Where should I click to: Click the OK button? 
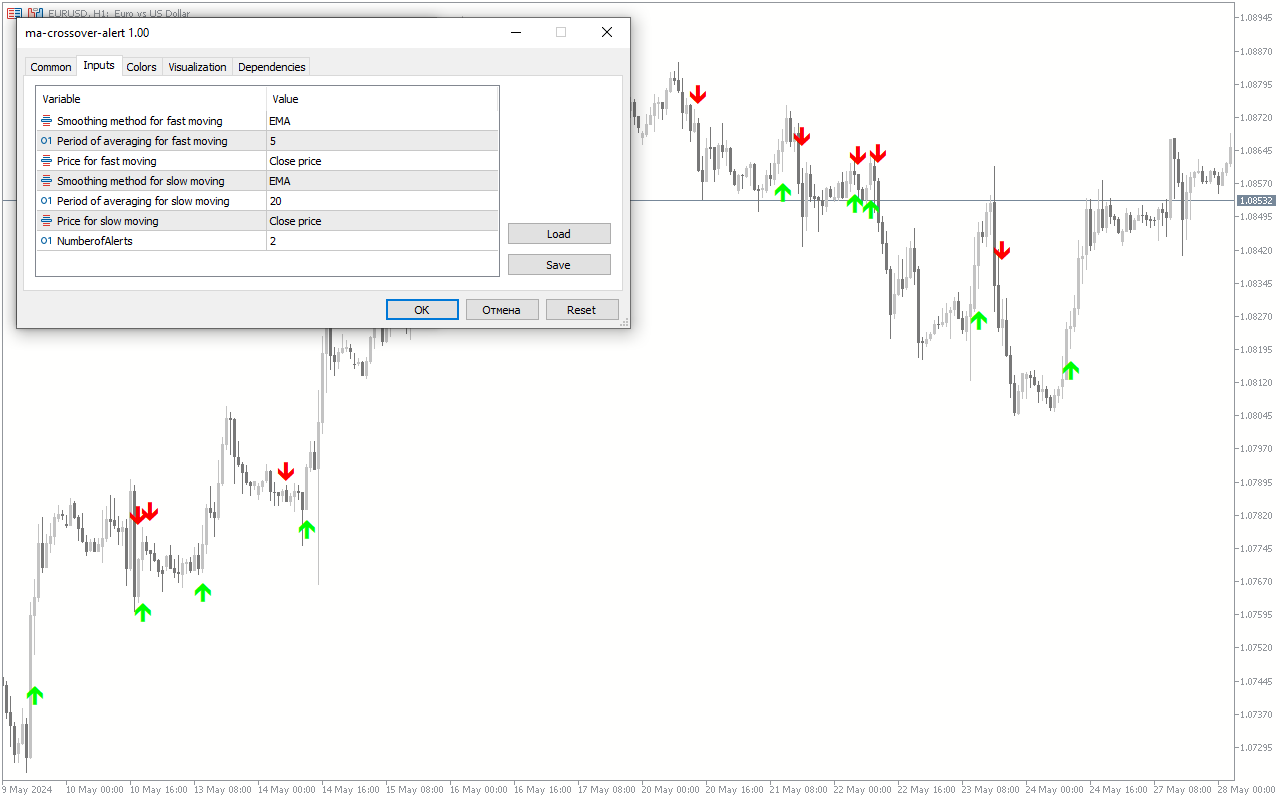tap(422, 310)
